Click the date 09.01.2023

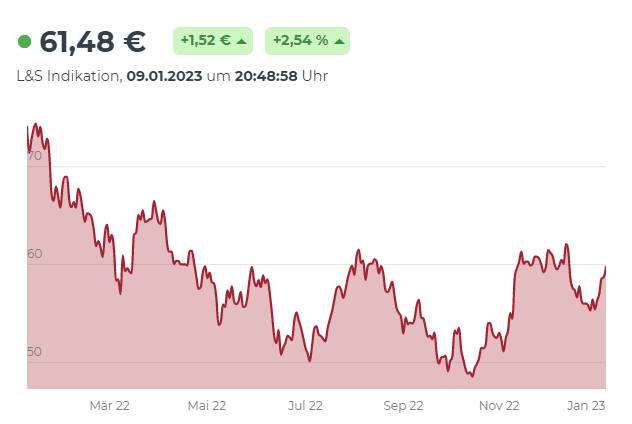[x=164, y=76]
